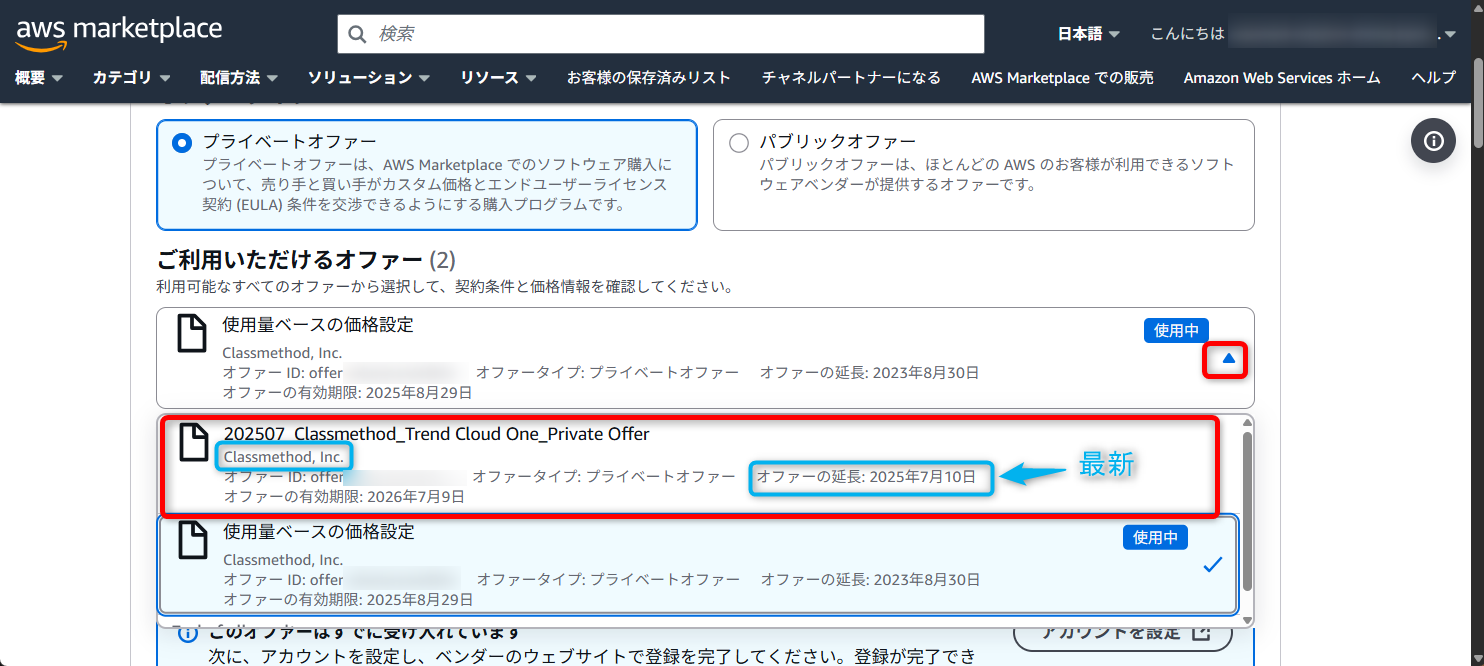The height and width of the screenshot is (666, 1484).
Task: Click the アカウントを設定 button
Action: point(1122,633)
